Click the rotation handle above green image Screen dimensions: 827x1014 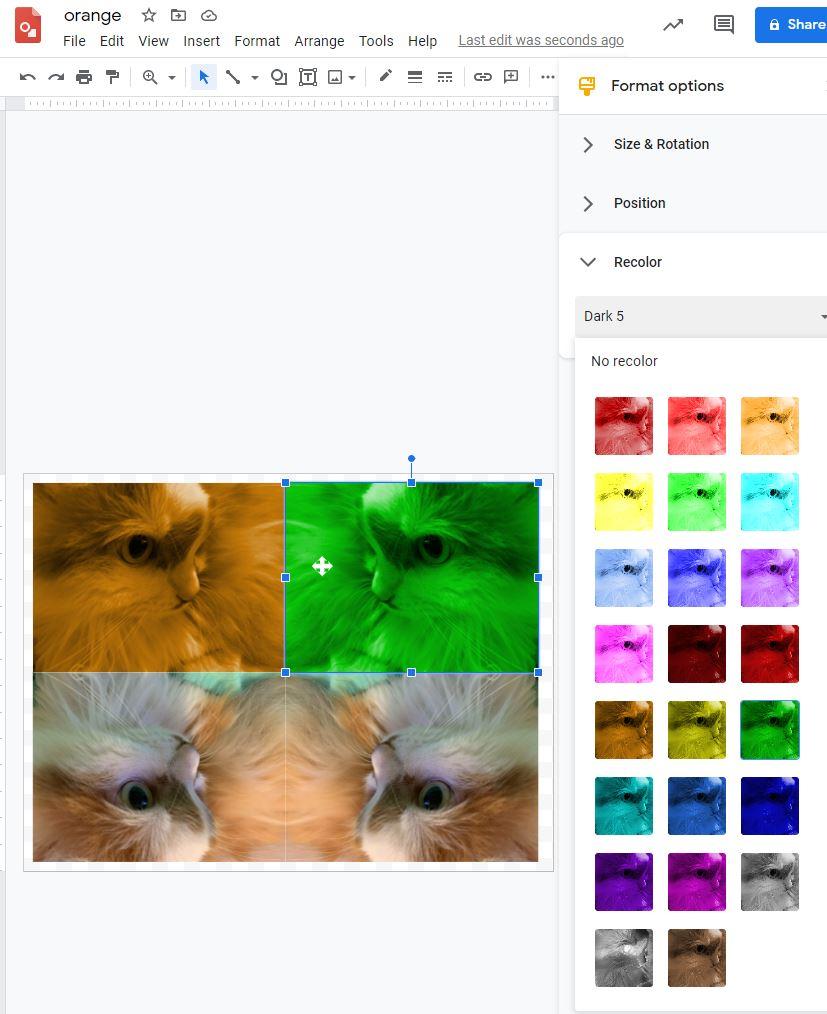point(411,458)
